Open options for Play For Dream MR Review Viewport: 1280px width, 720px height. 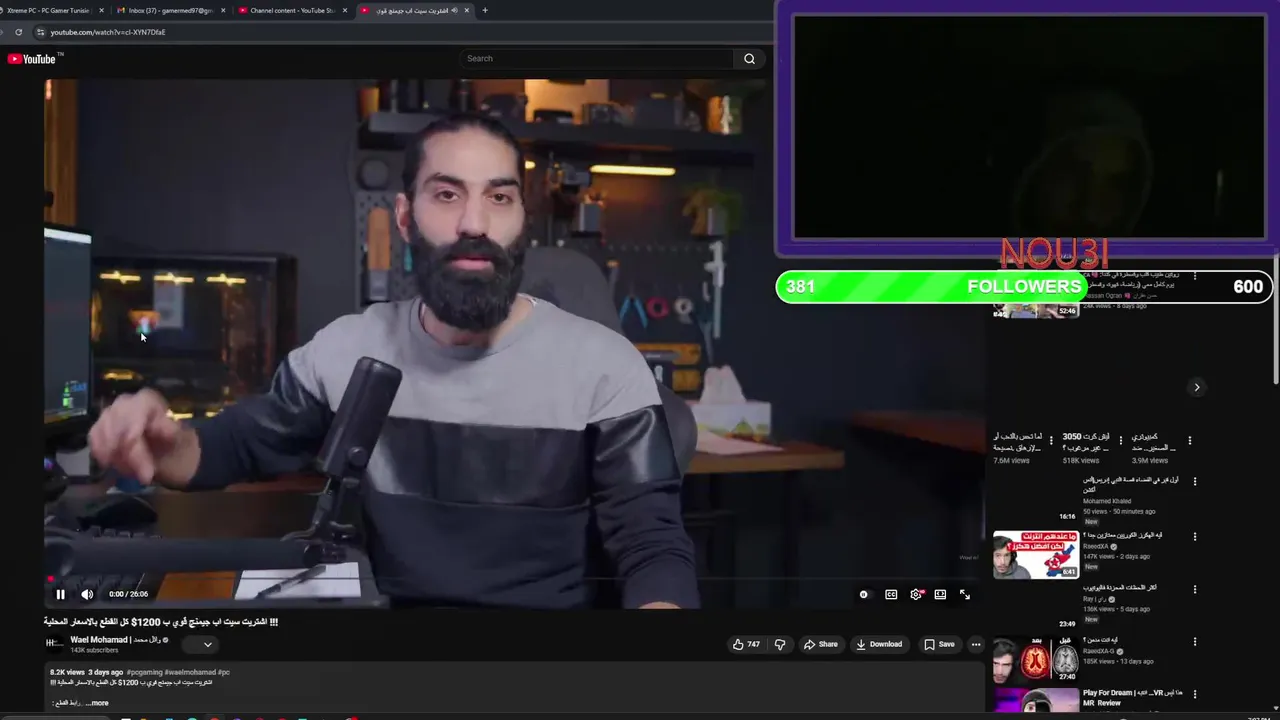click(x=1195, y=694)
